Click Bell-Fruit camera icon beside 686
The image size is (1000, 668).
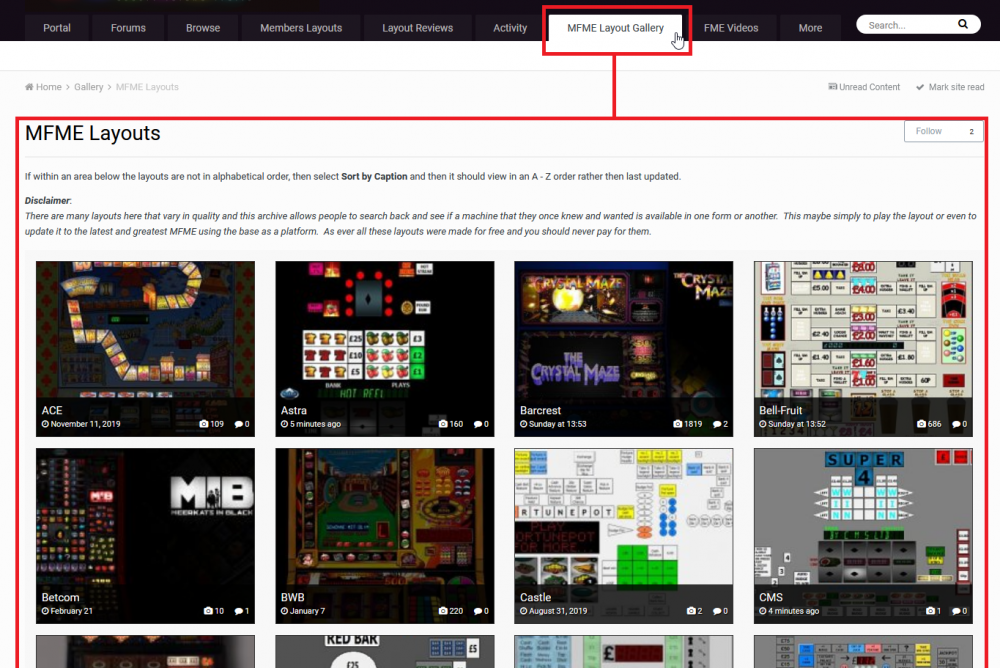(921, 424)
